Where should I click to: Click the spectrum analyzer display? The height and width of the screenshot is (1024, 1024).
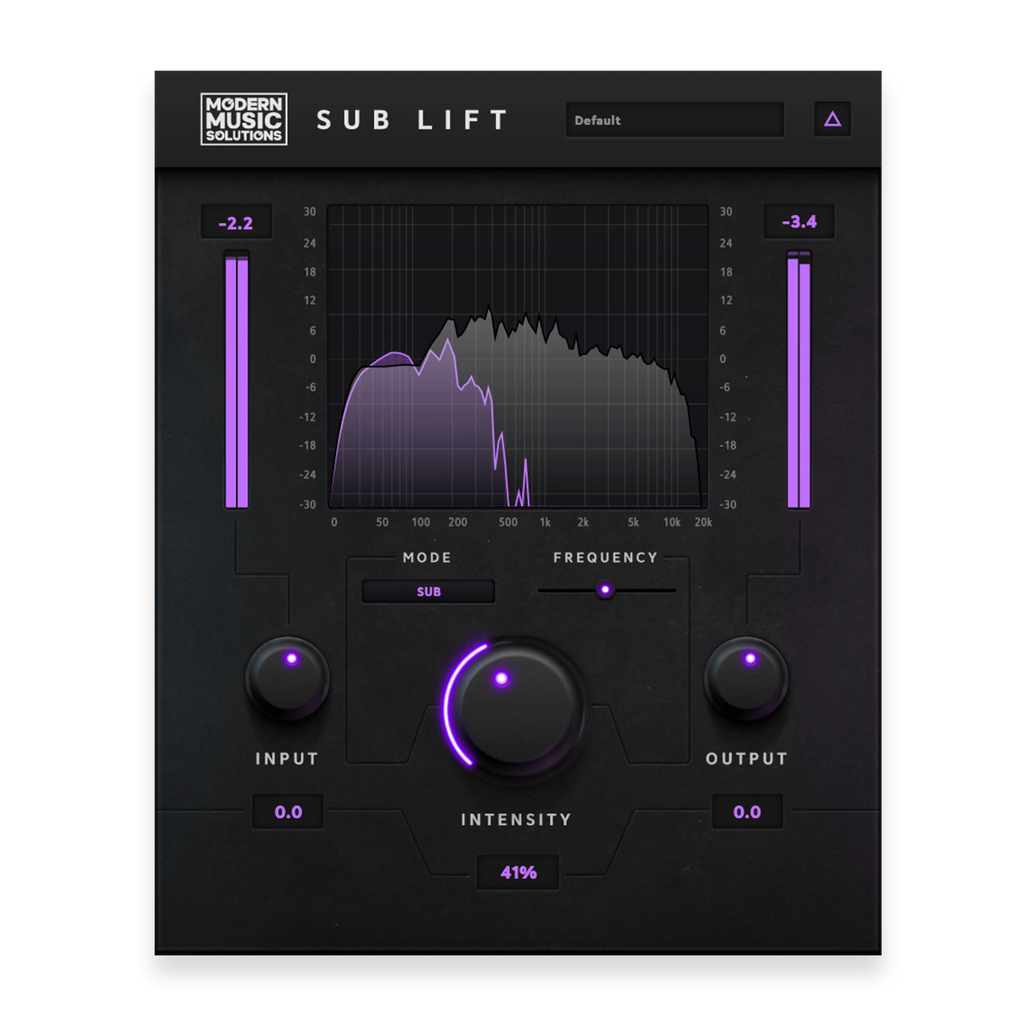click(518, 357)
